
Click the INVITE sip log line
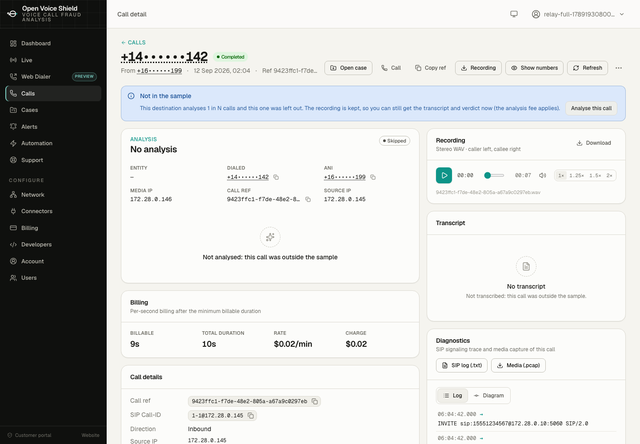point(513,424)
